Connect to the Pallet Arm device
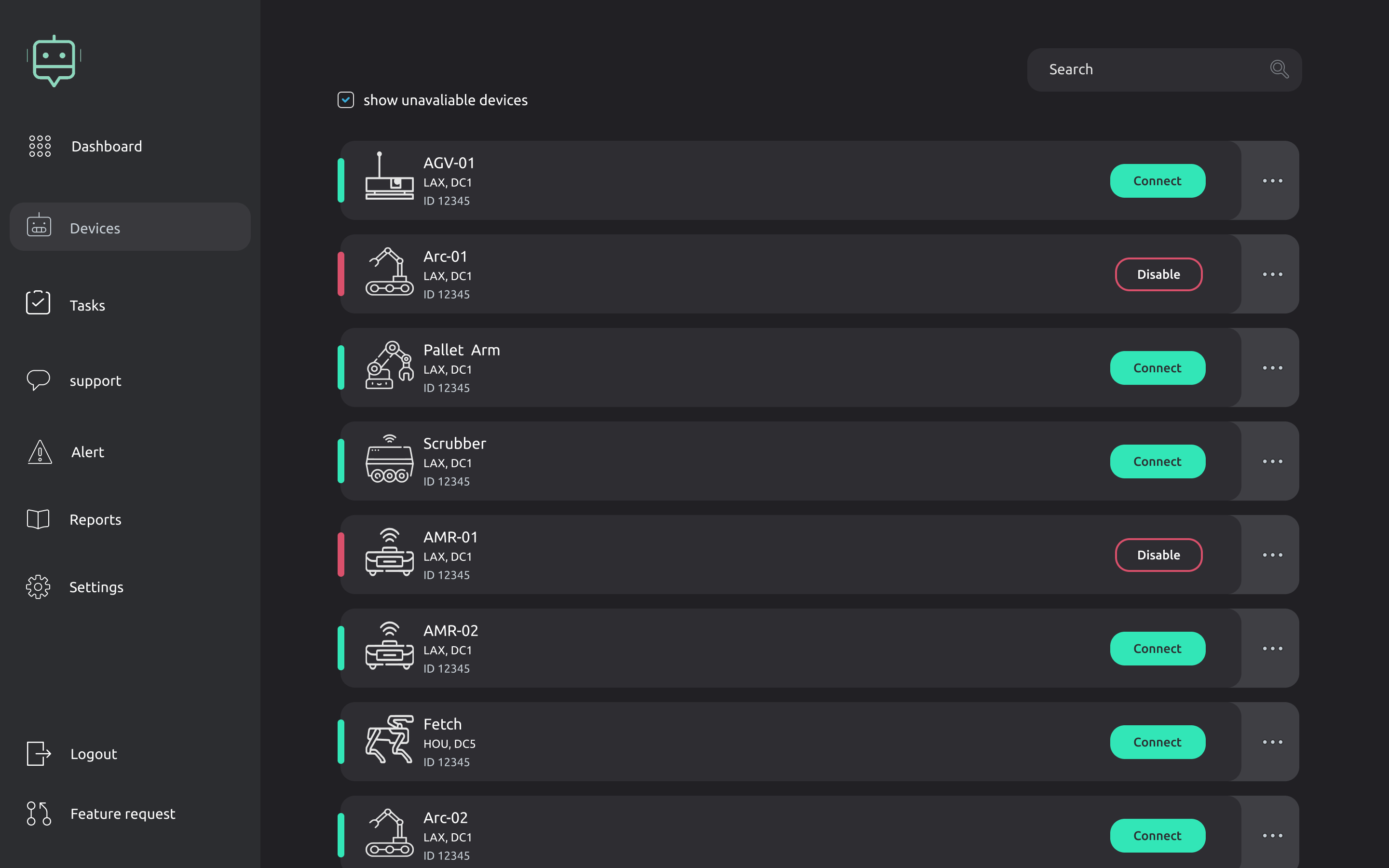This screenshot has width=1389, height=868. [x=1157, y=368]
